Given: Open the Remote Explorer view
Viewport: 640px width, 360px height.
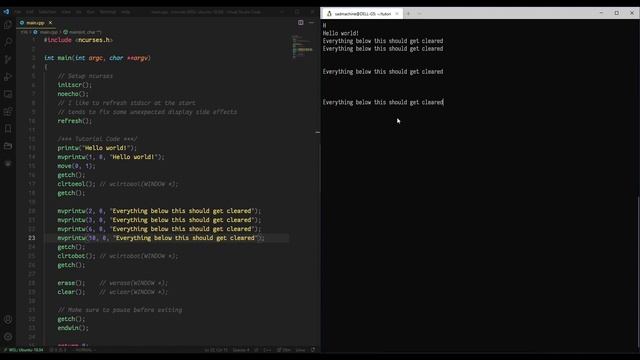Looking at the screenshot, I should tap(8, 94).
